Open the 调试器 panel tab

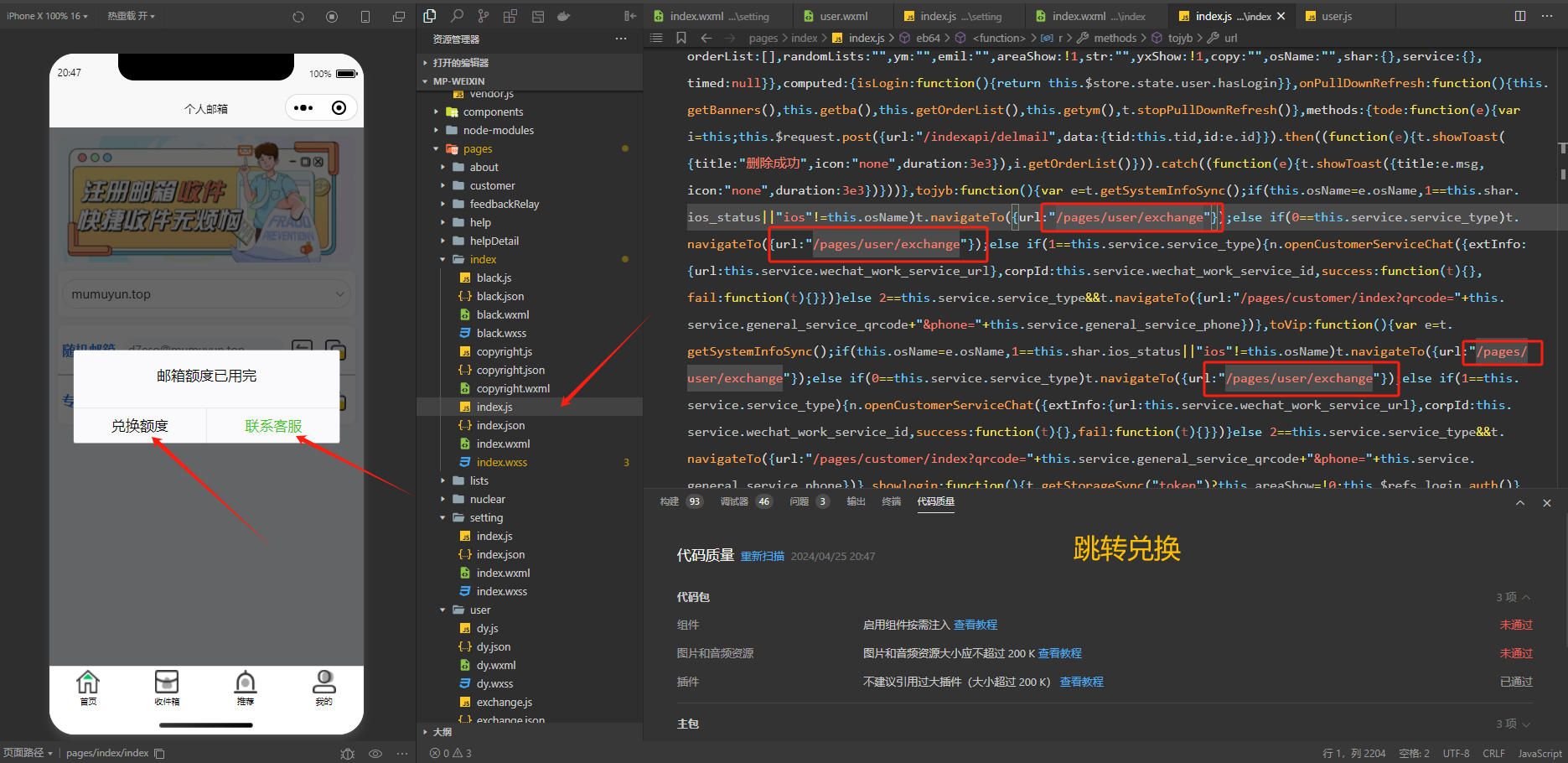pos(734,501)
